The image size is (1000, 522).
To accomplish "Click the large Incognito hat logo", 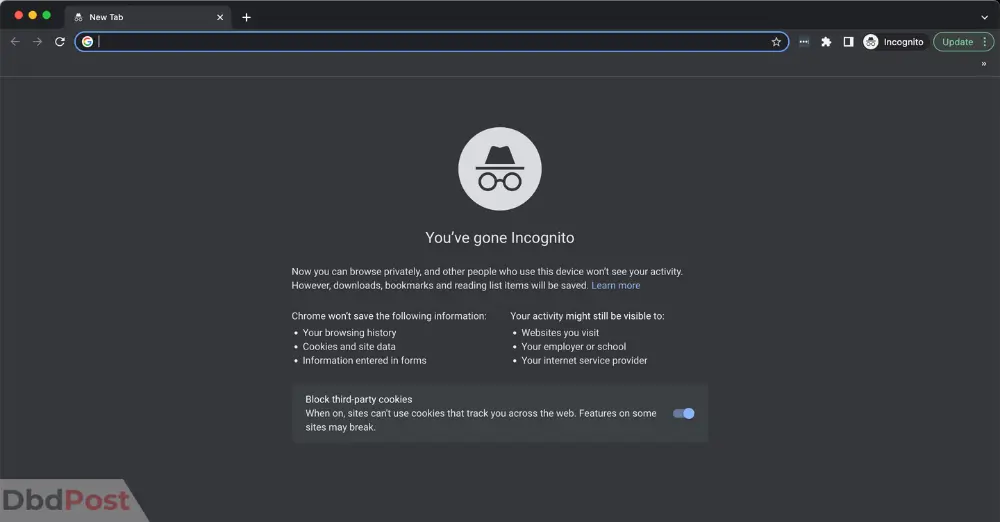I will pos(500,168).
